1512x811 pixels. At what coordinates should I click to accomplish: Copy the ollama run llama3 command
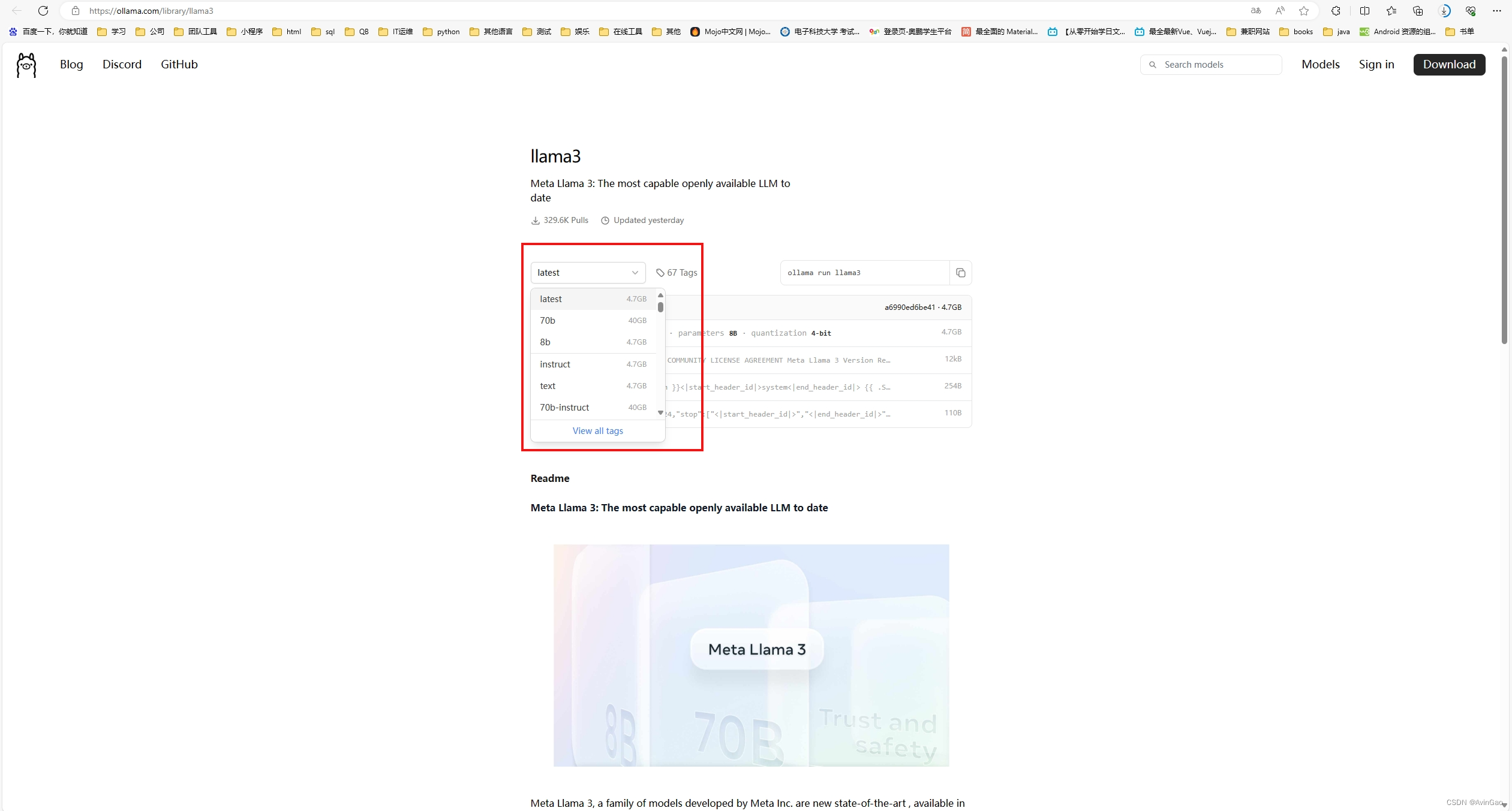pos(960,273)
